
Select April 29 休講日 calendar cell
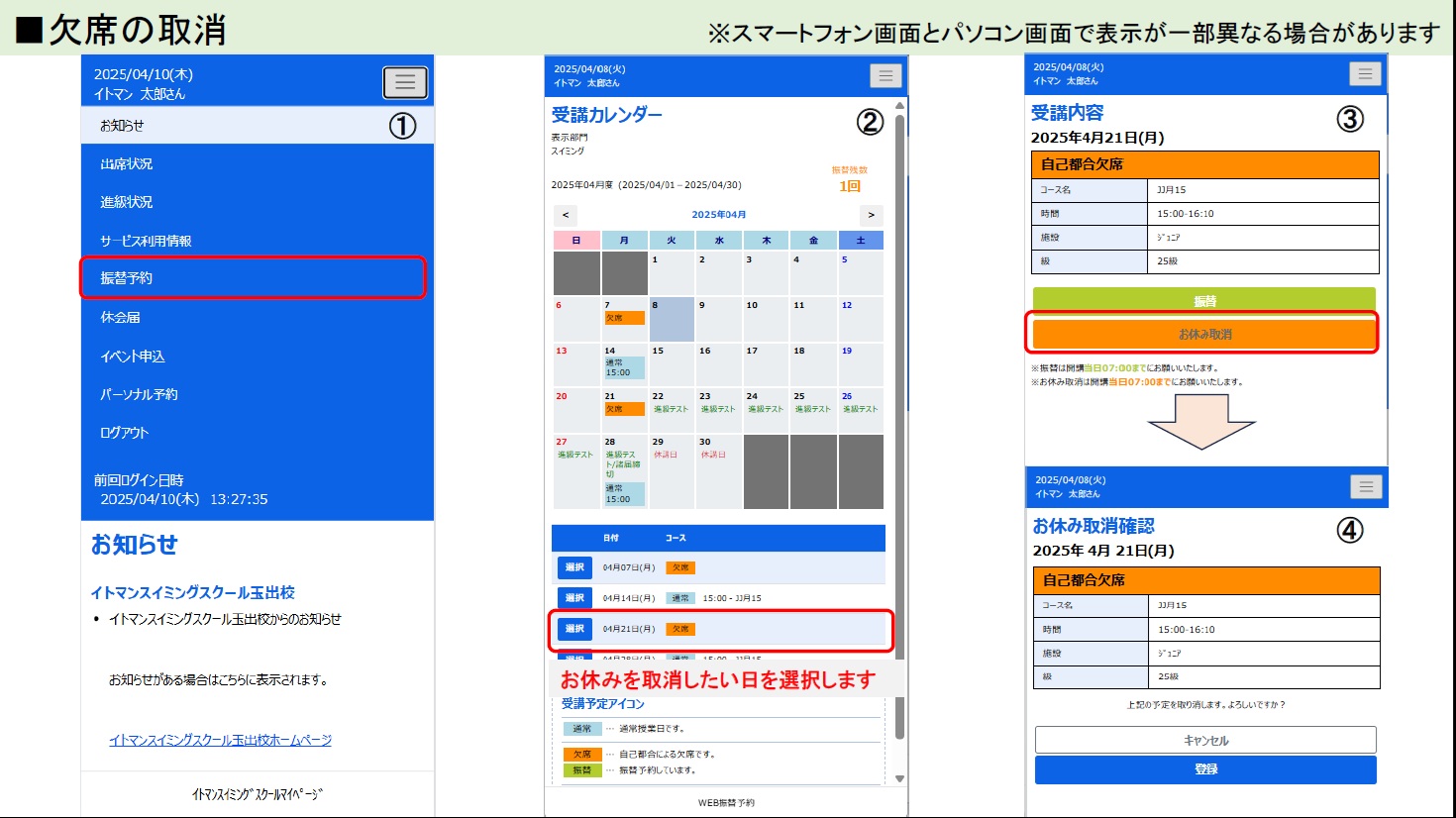(673, 471)
